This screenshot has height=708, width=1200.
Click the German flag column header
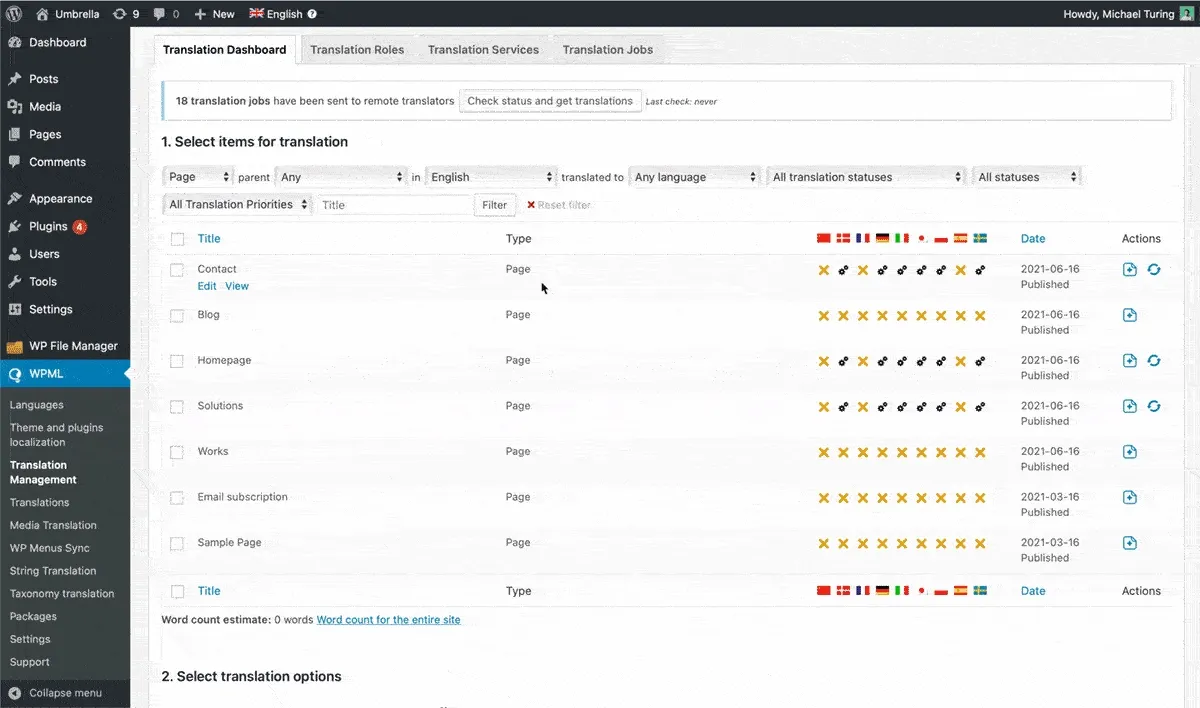882,238
